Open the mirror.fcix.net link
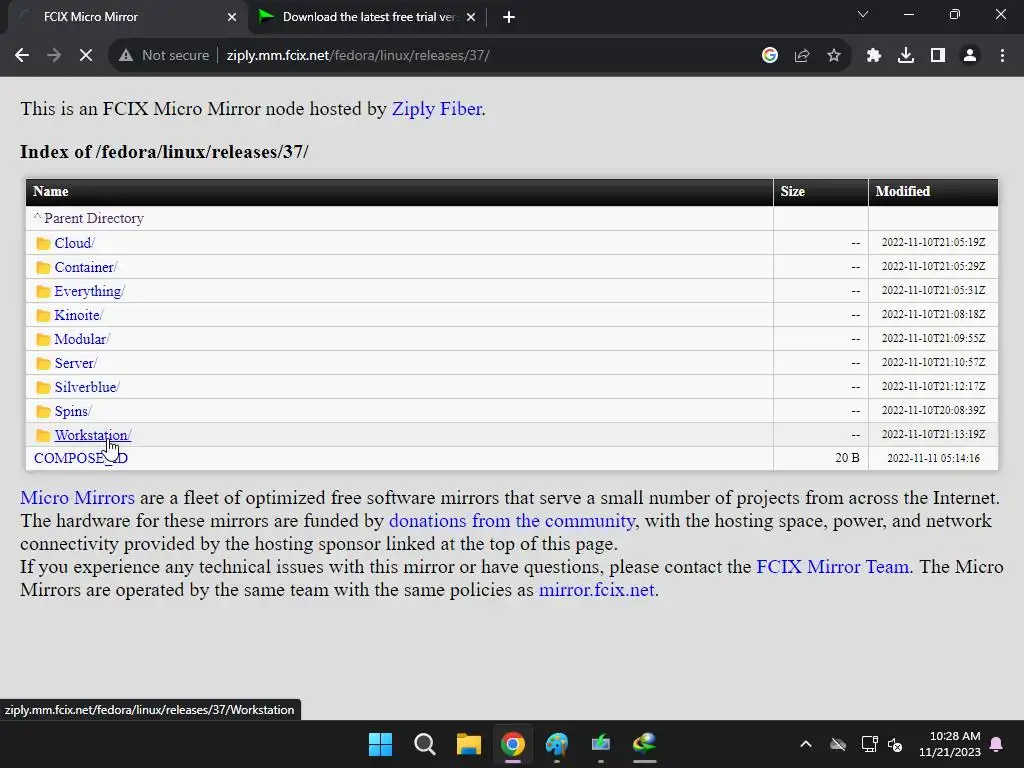The image size is (1024, 768). click(x=596, y=590)
